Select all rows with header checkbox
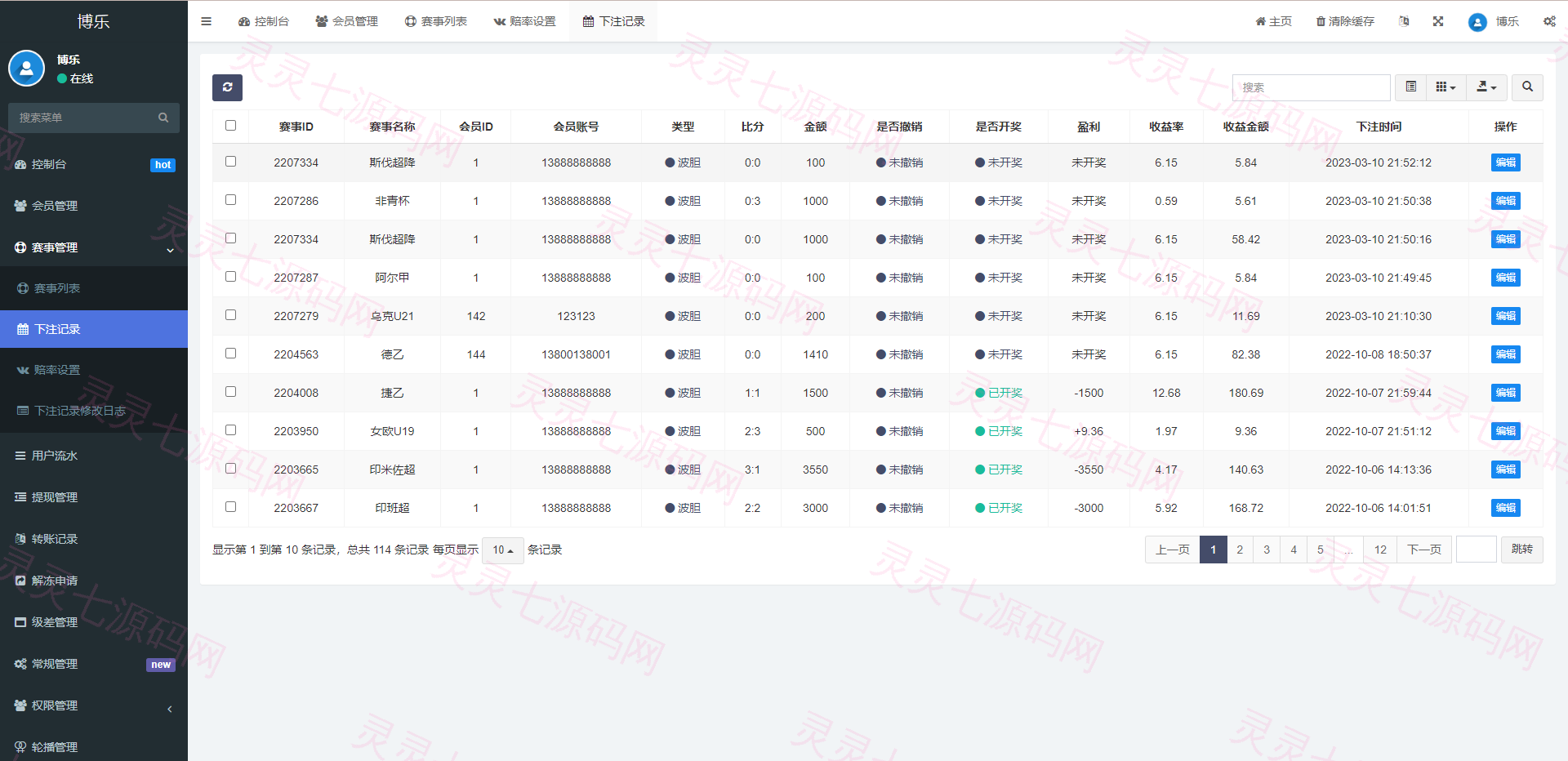Screen dimensions: 1568x761 [x=230, y=126]
